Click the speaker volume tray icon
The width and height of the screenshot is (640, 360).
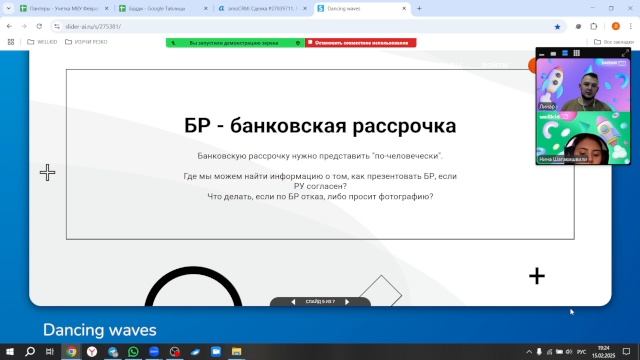569,352
